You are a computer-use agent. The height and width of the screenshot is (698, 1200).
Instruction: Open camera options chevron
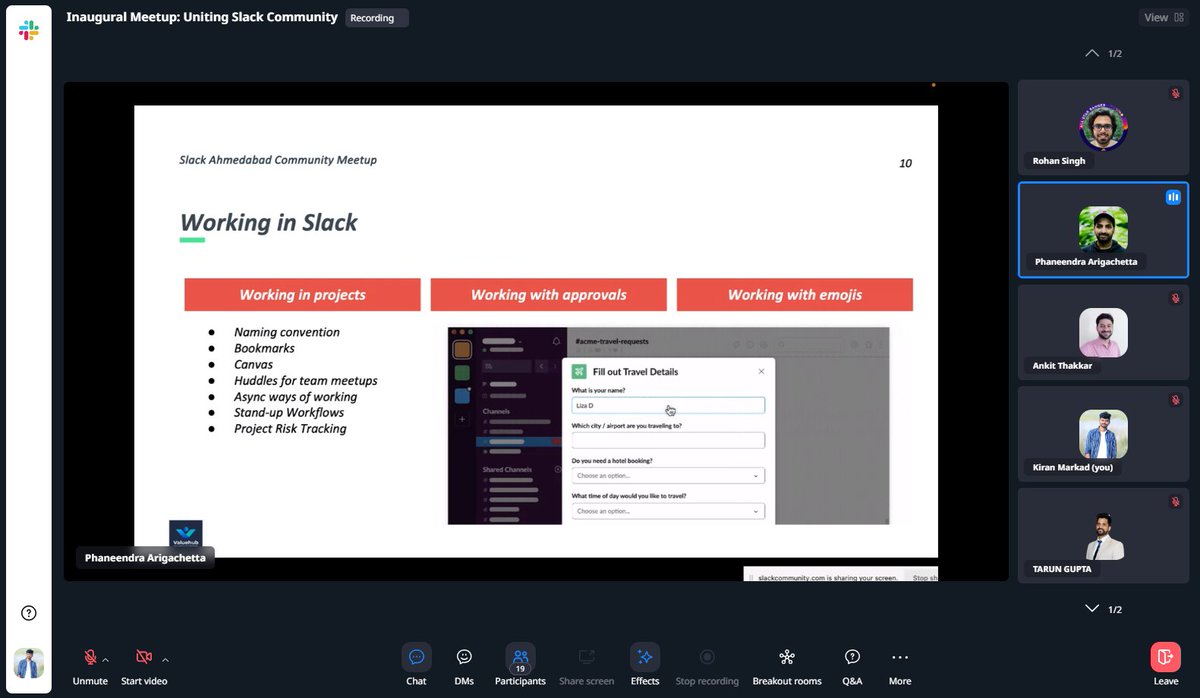166,657
